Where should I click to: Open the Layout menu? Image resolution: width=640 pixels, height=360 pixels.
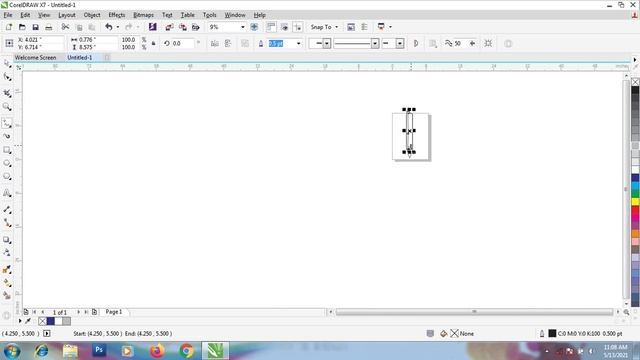pyautogui.click(x=67, y=15)
